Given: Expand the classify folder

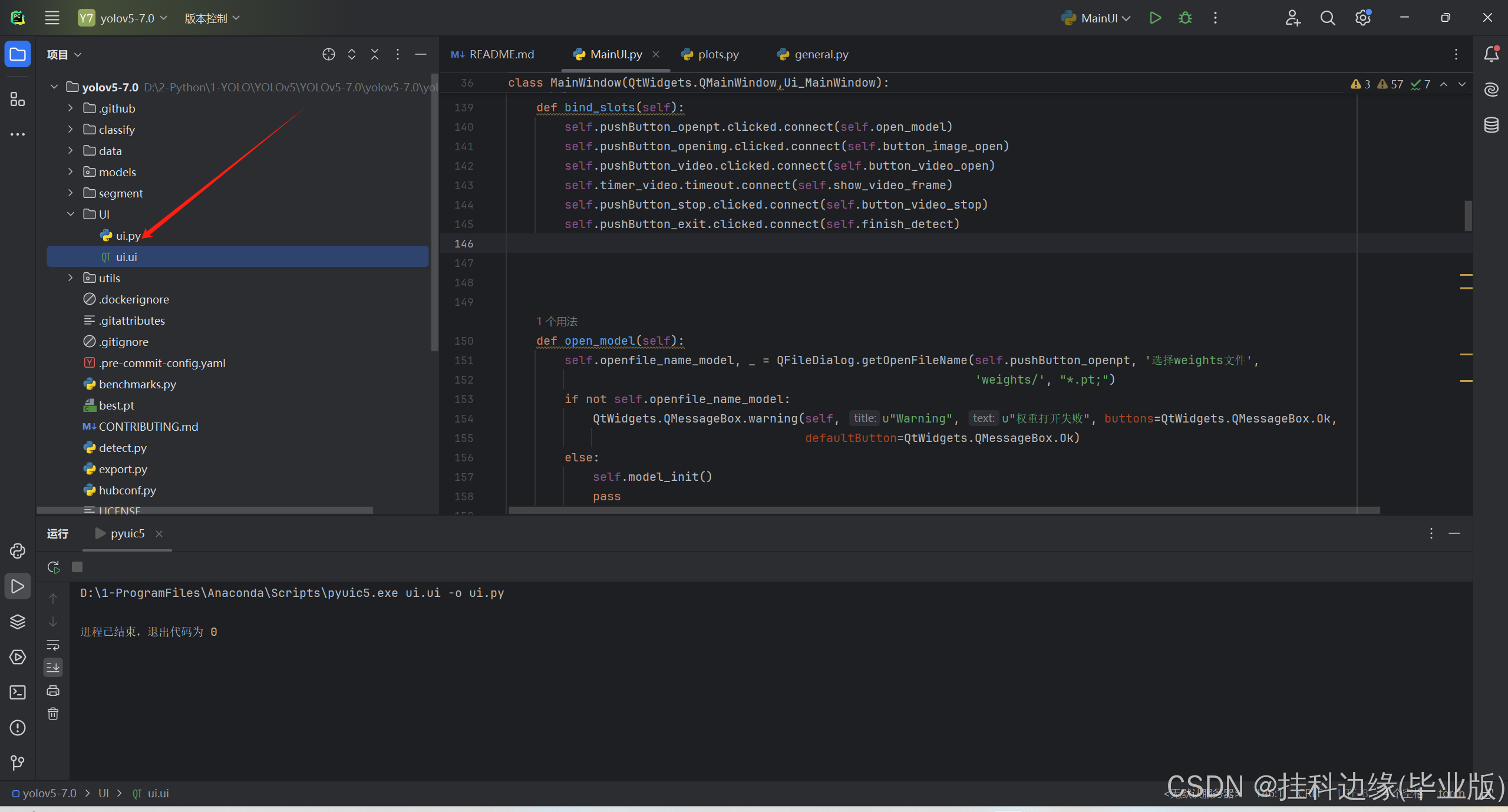Looking at the screenshot, I should point(71,130).
